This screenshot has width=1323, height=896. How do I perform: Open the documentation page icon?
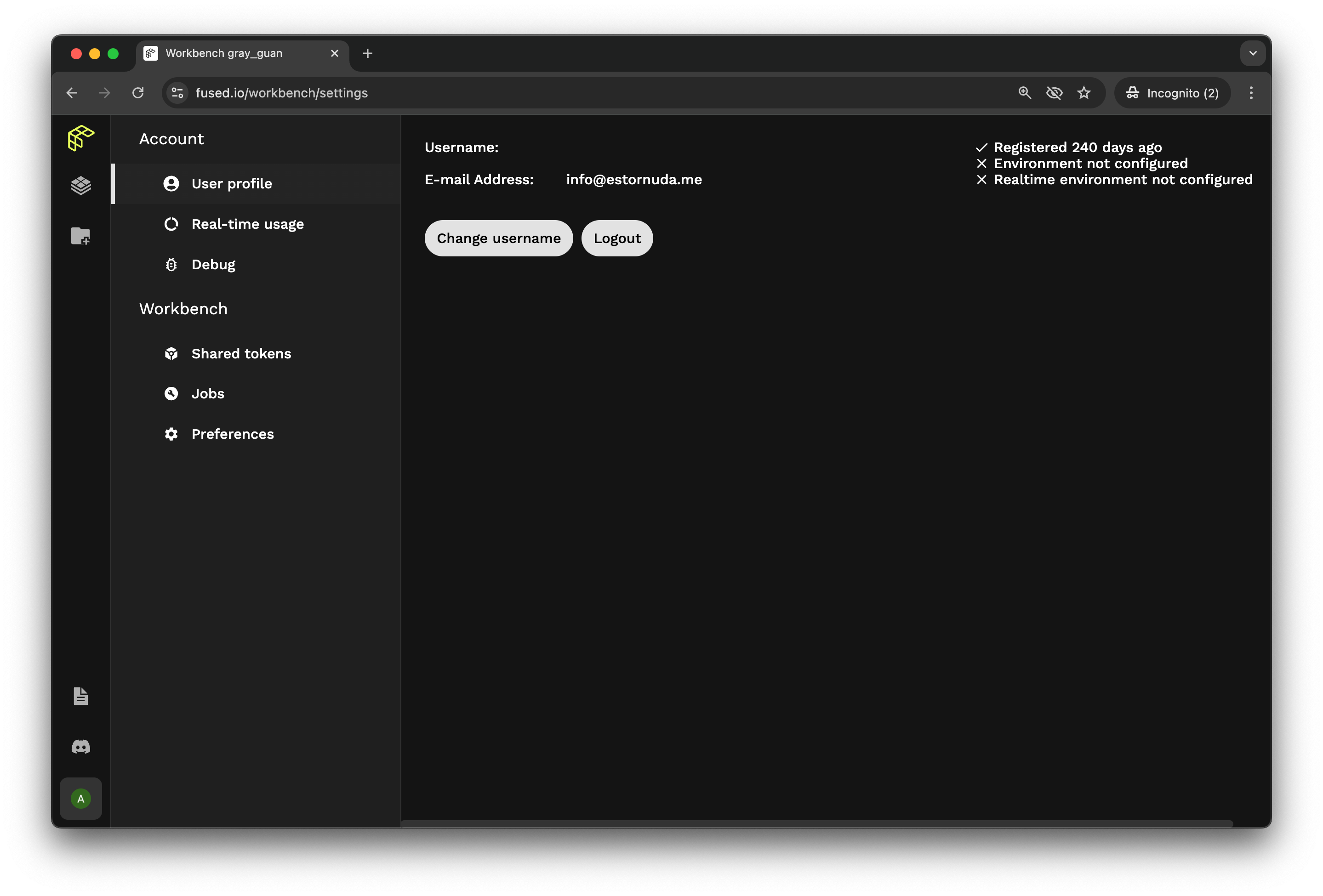[80, 696]
